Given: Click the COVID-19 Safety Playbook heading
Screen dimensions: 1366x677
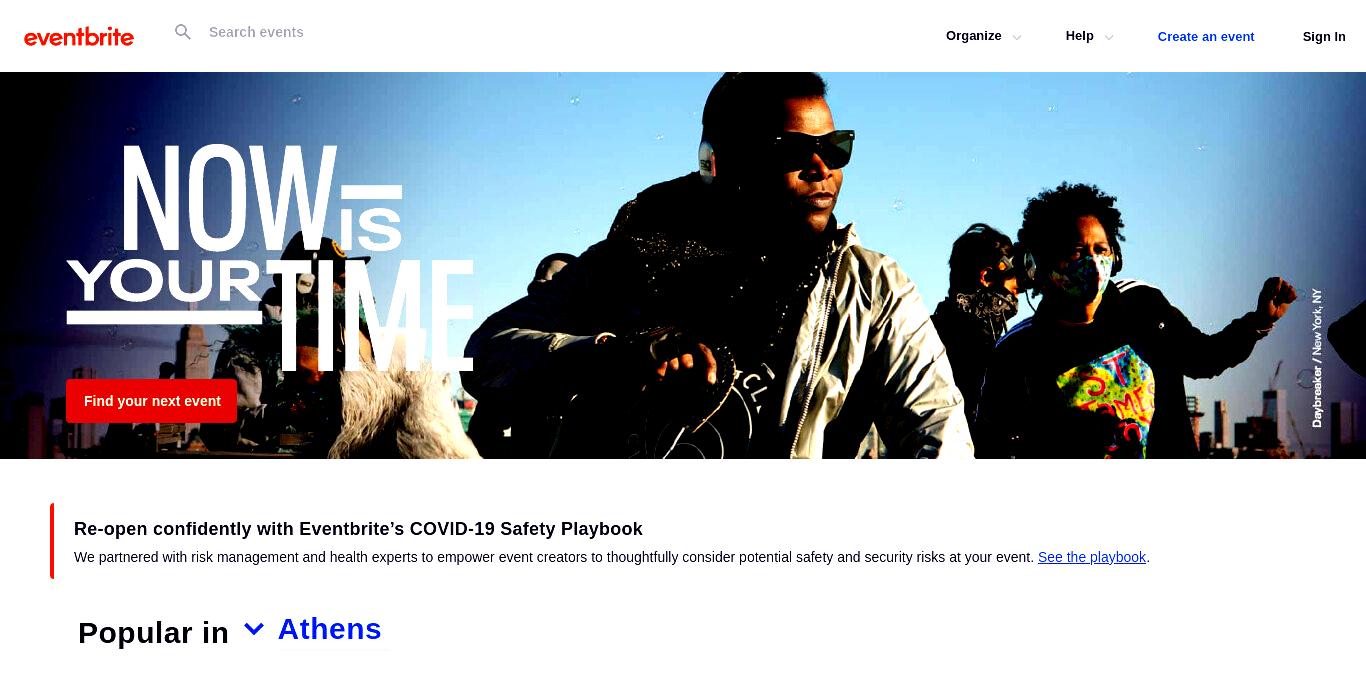Looking at the screenshot, I should coord(358,529).
